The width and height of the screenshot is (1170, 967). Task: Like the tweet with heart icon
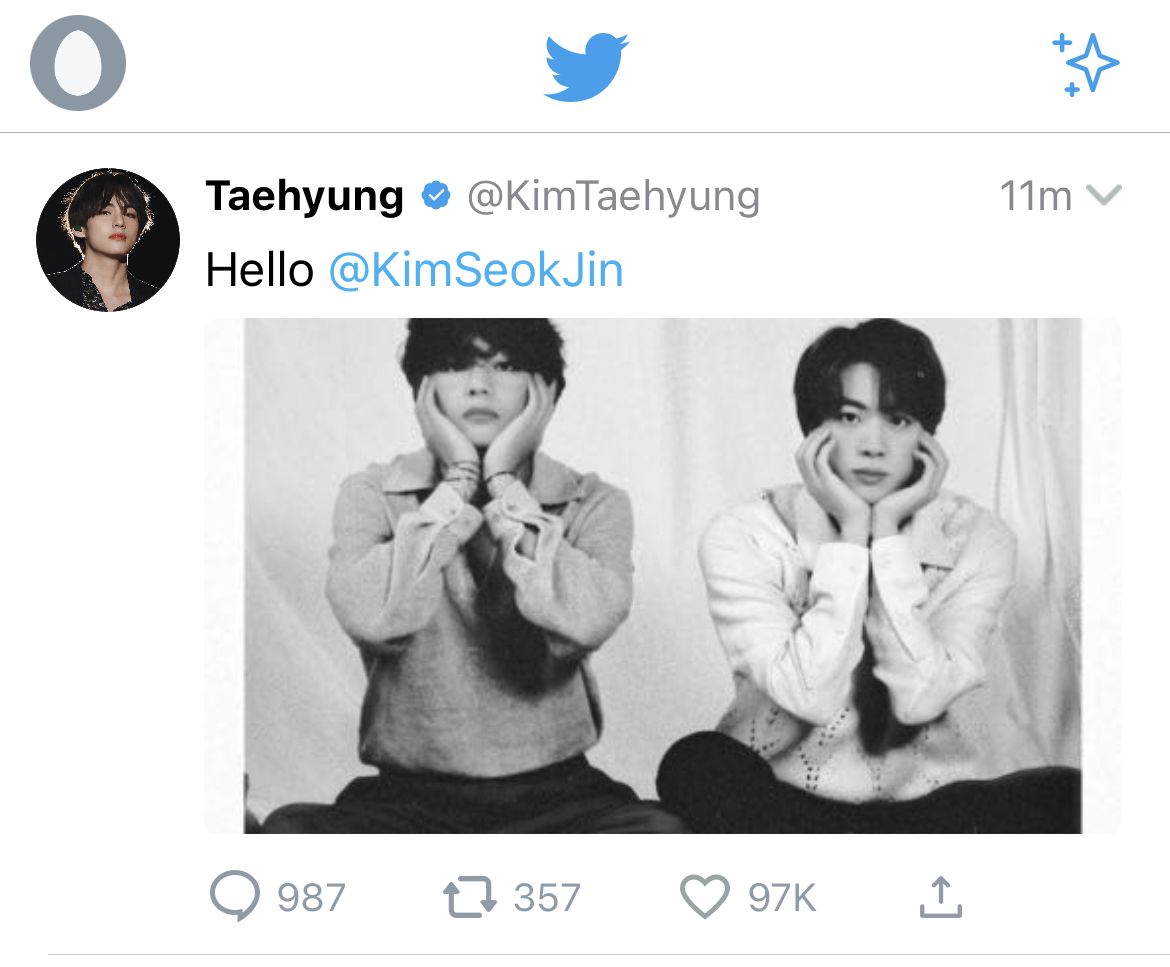click(x=704, y=897)
